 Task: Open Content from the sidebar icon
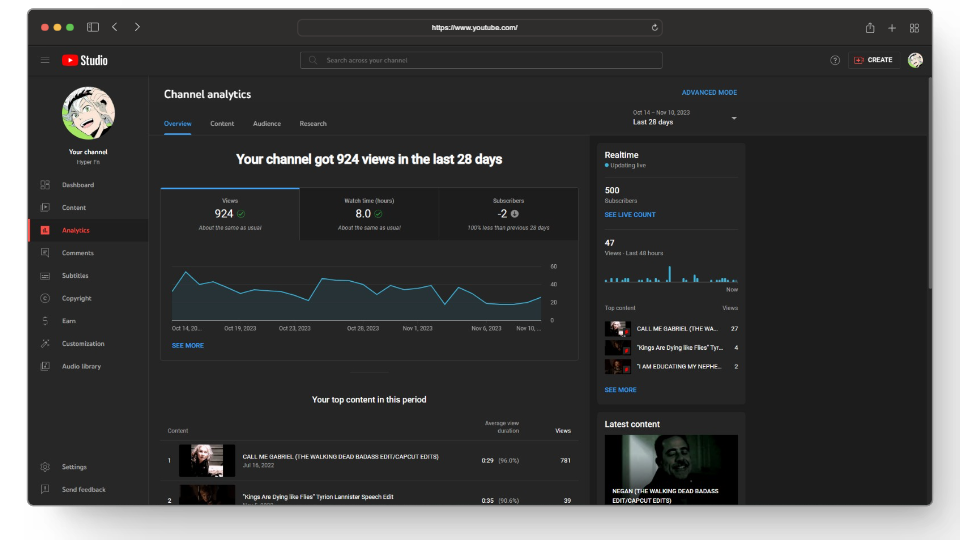pos(45,208)
